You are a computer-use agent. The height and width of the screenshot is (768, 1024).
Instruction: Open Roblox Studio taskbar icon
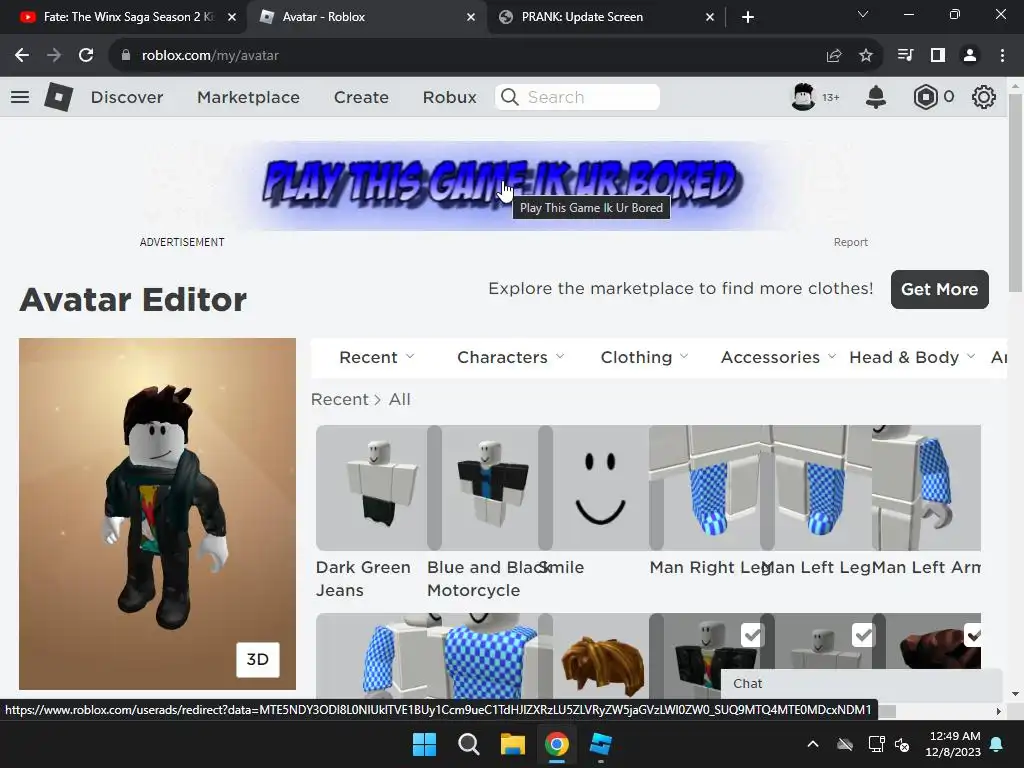(x=600, y=744)
